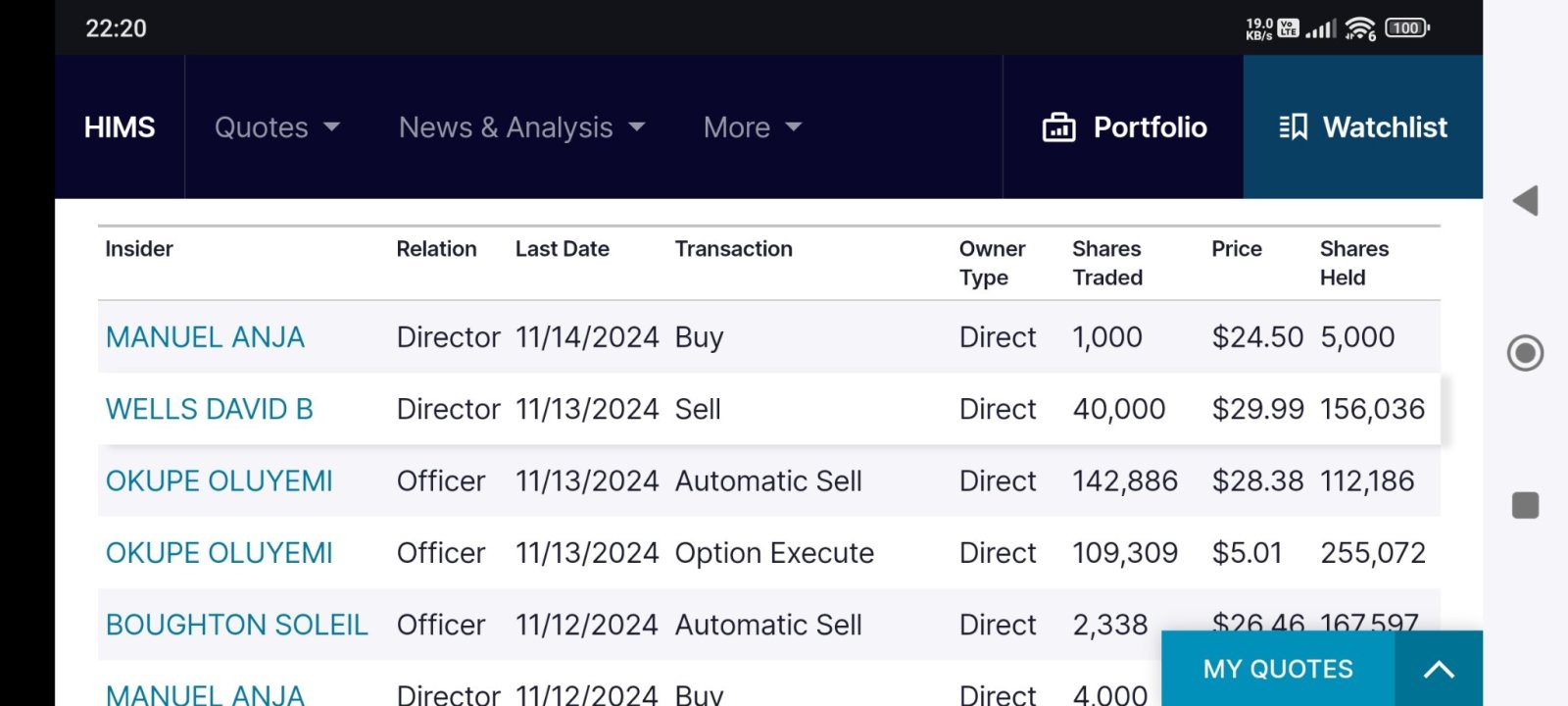Select the Shares Held column header
The width and height of the screenshot is (1568, 706).
[x=1354, y=263]
